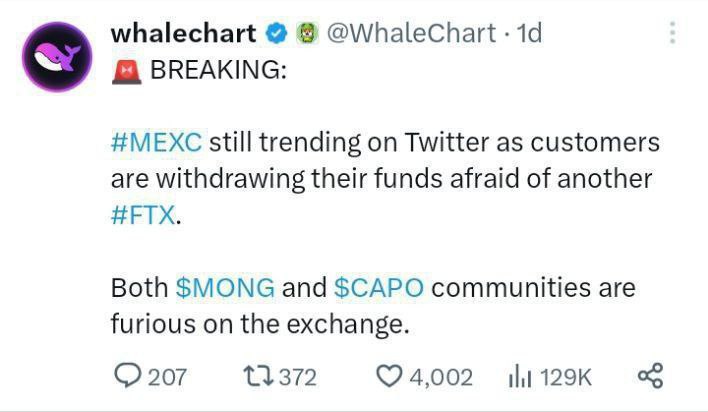The height and width of the screenshot is (412, 708).
Task: Open the #MEXC hashtag
Action: pyautogui.click(x=156, y=142)
